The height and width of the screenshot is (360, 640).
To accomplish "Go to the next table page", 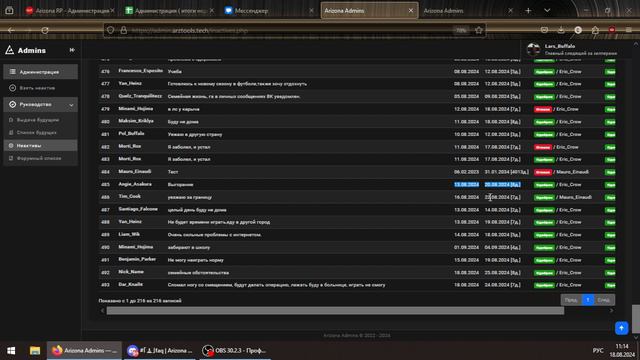I will 604,300.
